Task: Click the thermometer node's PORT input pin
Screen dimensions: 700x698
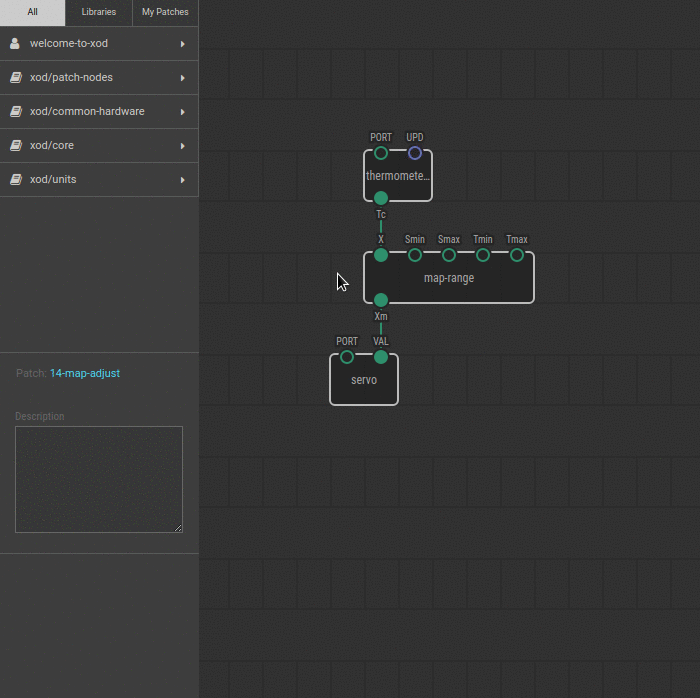Action: tap(381, 153)
